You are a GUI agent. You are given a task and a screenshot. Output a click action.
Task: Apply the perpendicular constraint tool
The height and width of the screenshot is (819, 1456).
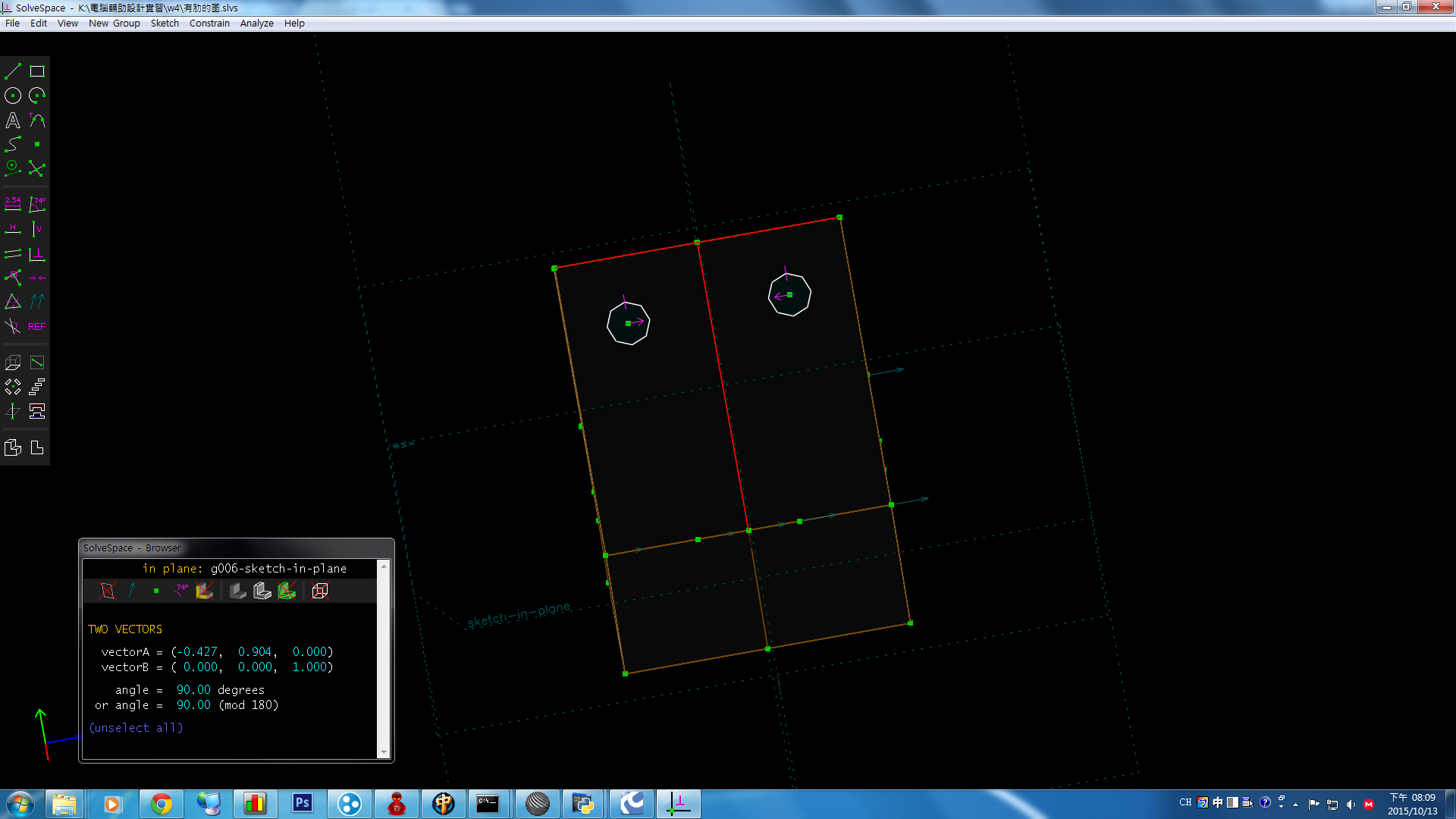(37, 254)
